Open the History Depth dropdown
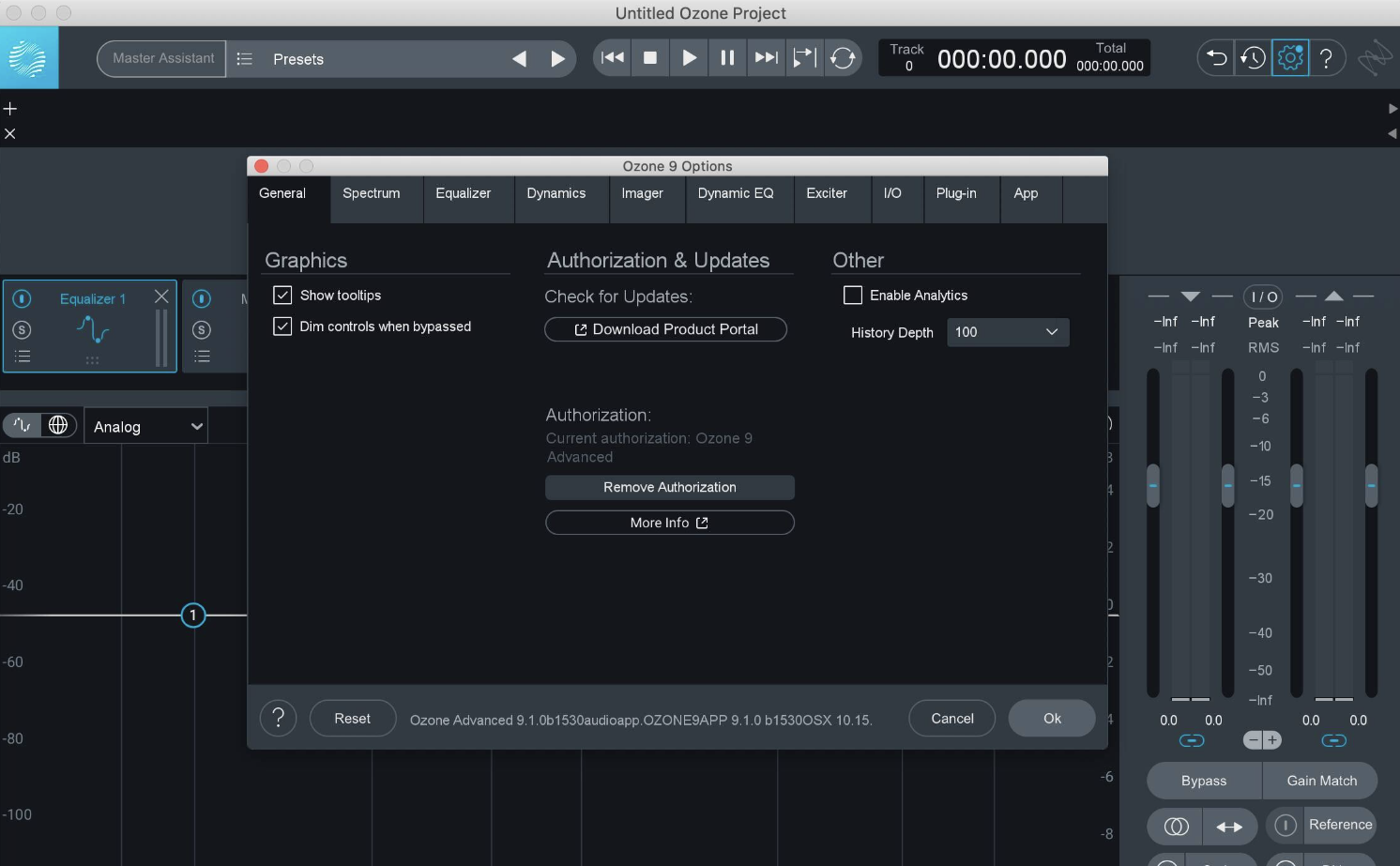 1008,332
